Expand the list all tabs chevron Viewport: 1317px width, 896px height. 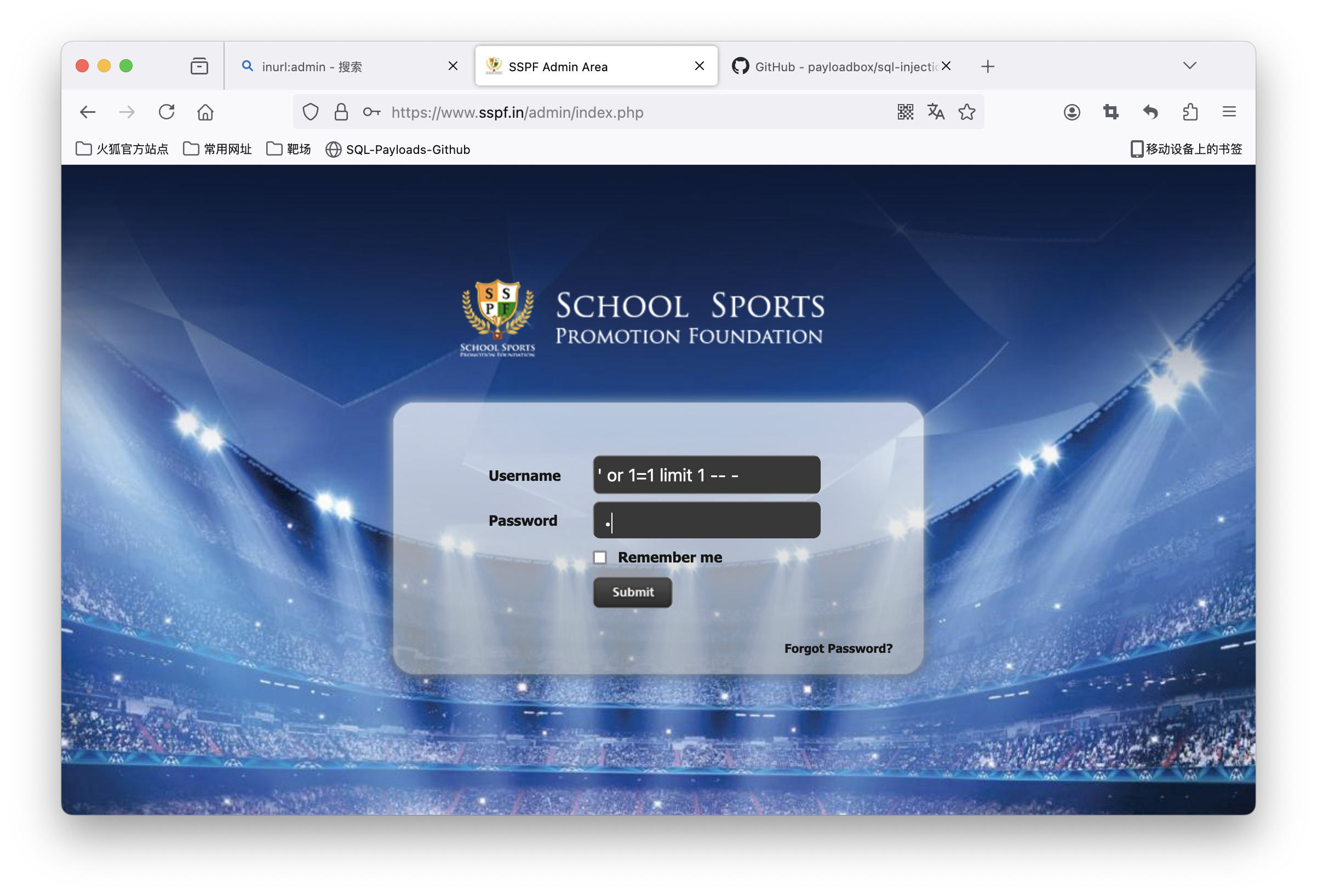tap(1189, 66)
